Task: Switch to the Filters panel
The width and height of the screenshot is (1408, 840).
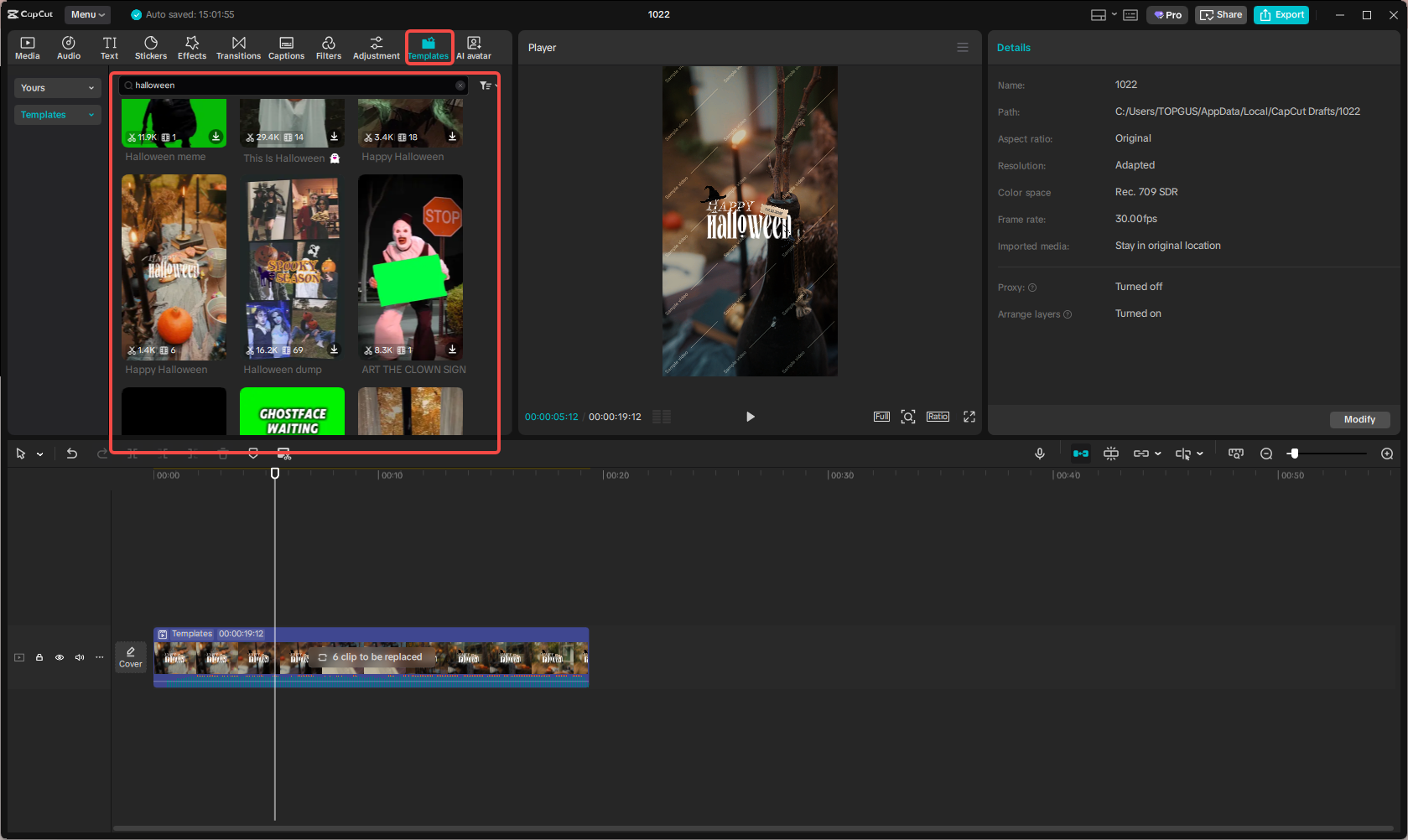Action: coord(328,47)
